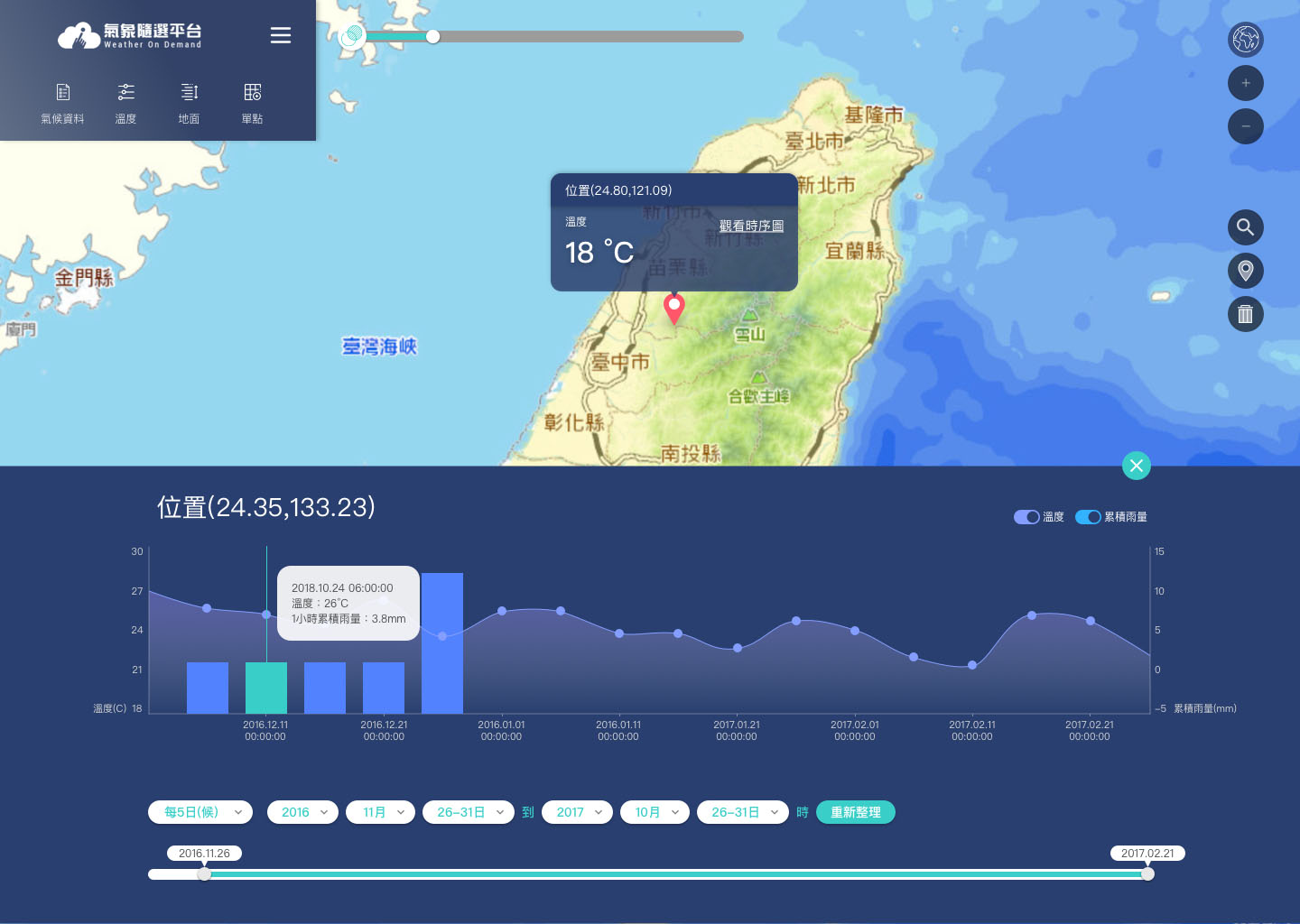Screen dimensions: 1300x924
Task: Toggle the 累積雨量 series switch
Action: (1088, 517)
